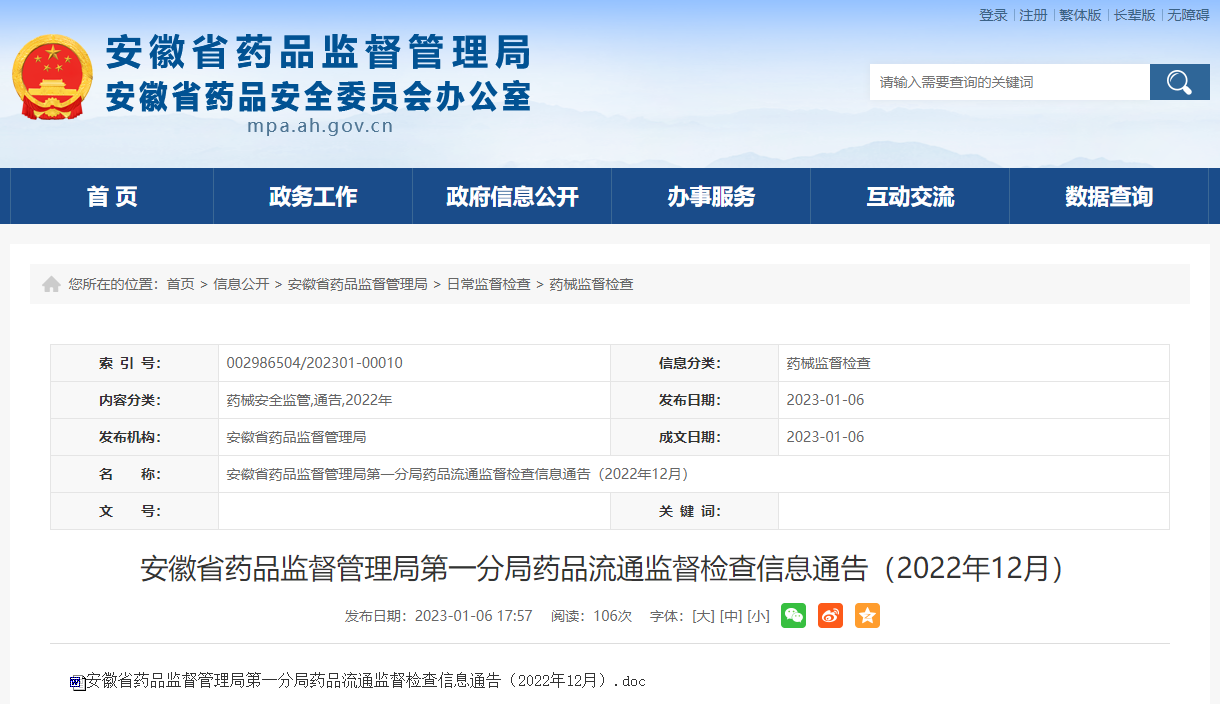Set font size to large [大]

(703, 616)
